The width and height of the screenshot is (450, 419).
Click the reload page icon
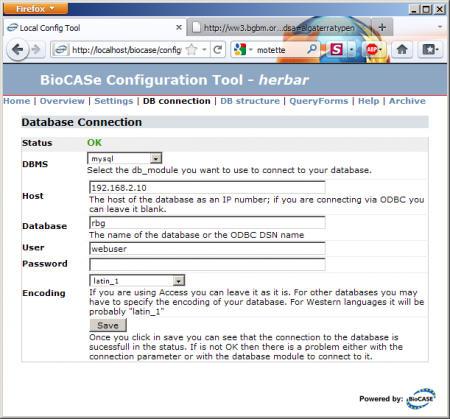click(x=218, y=50)
